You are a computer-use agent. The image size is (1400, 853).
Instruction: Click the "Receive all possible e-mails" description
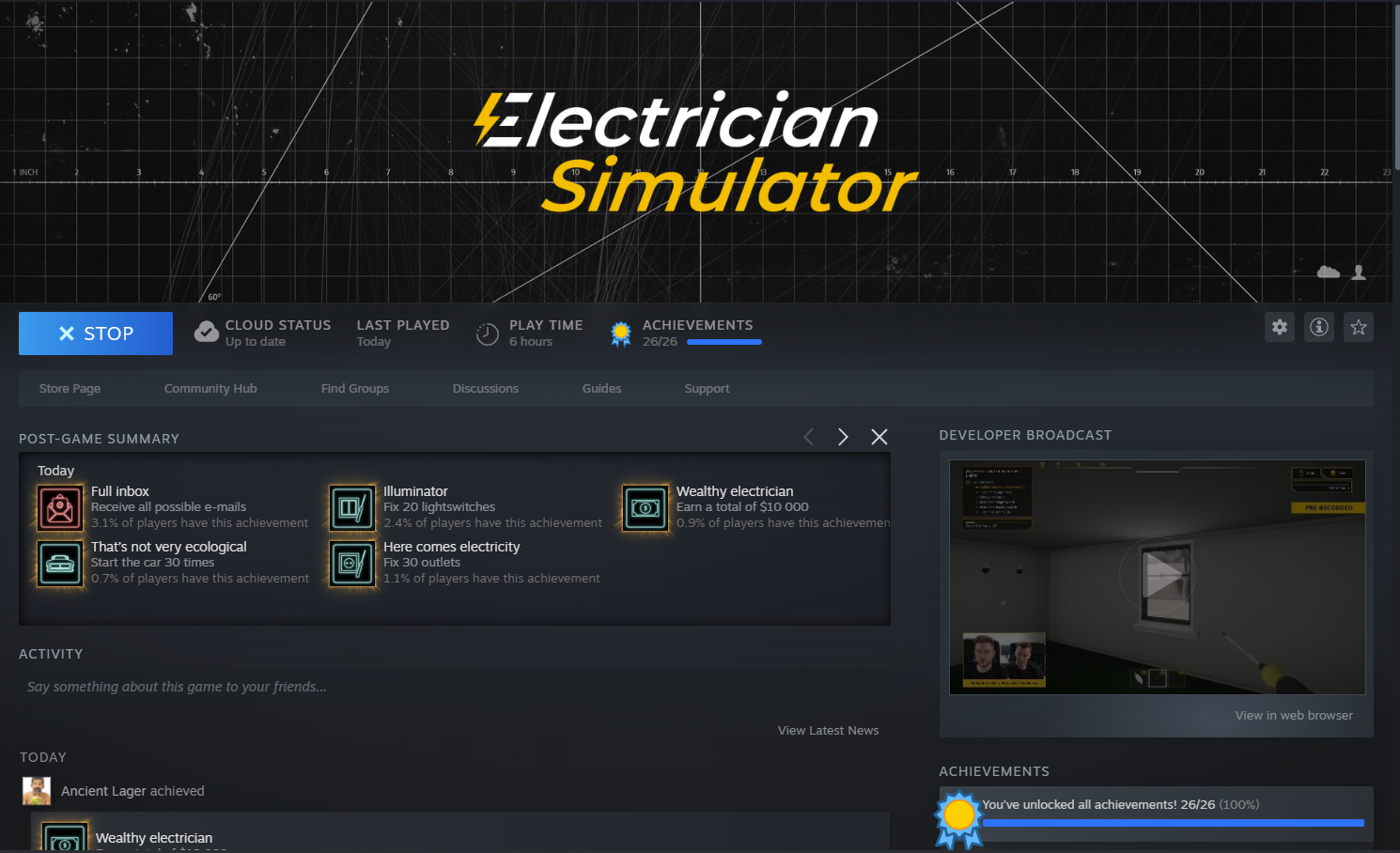(168, 506)
